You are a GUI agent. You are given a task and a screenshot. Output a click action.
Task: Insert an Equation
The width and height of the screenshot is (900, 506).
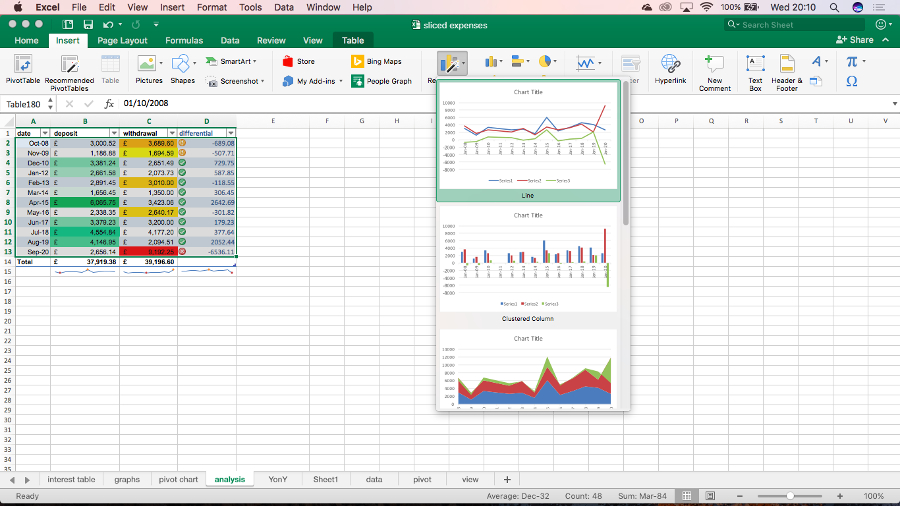855,61
